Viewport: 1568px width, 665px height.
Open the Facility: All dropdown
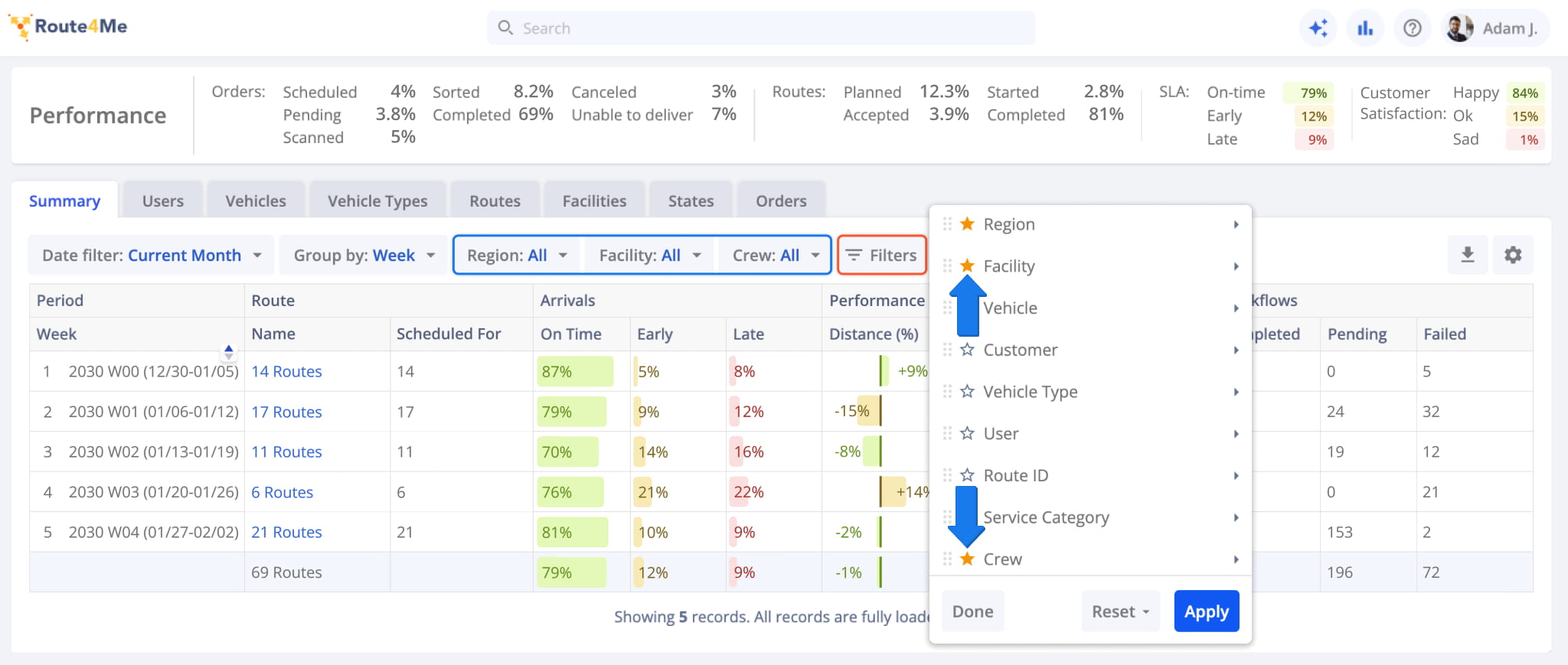point(650,255)
